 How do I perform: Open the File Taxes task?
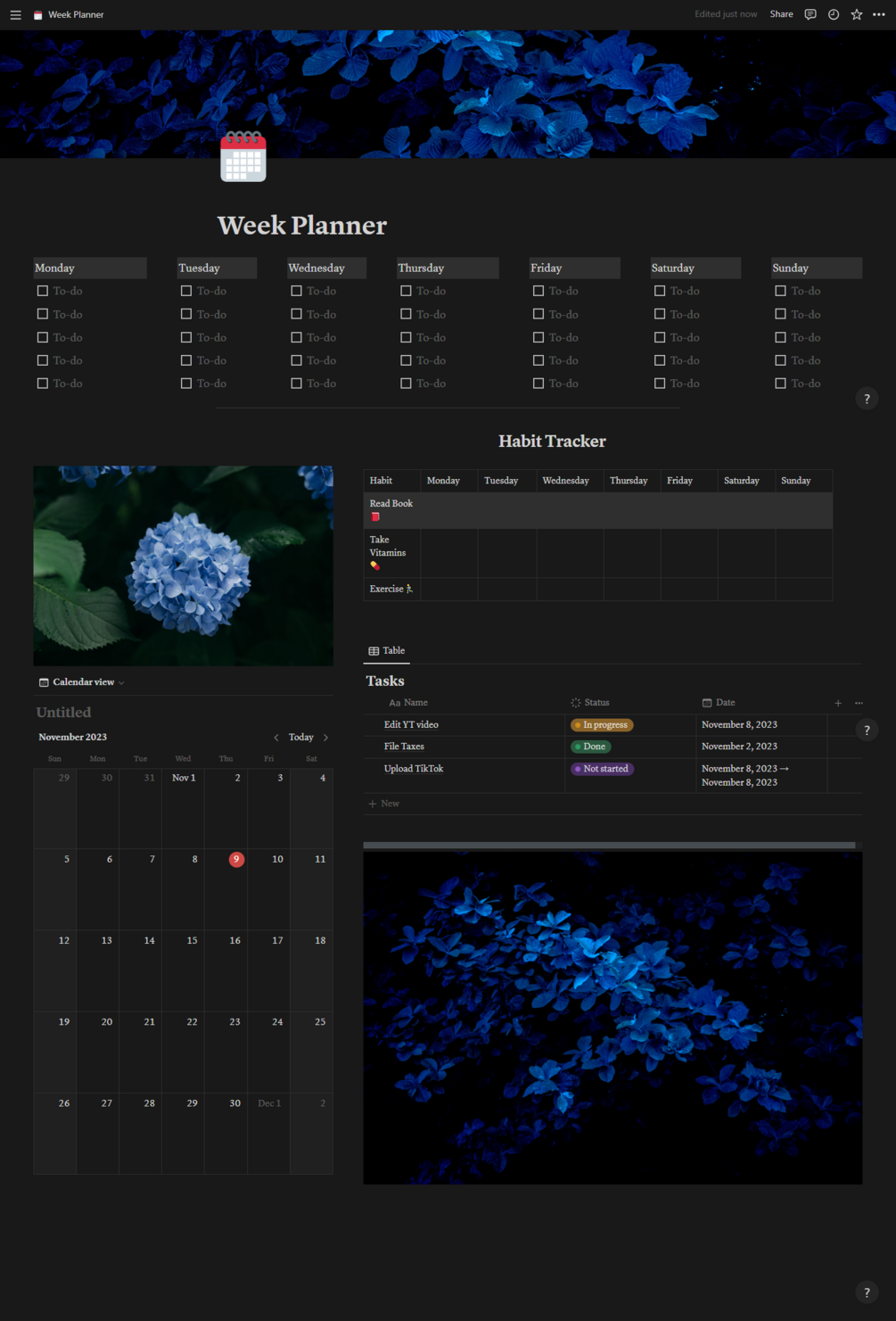point(404,747)
